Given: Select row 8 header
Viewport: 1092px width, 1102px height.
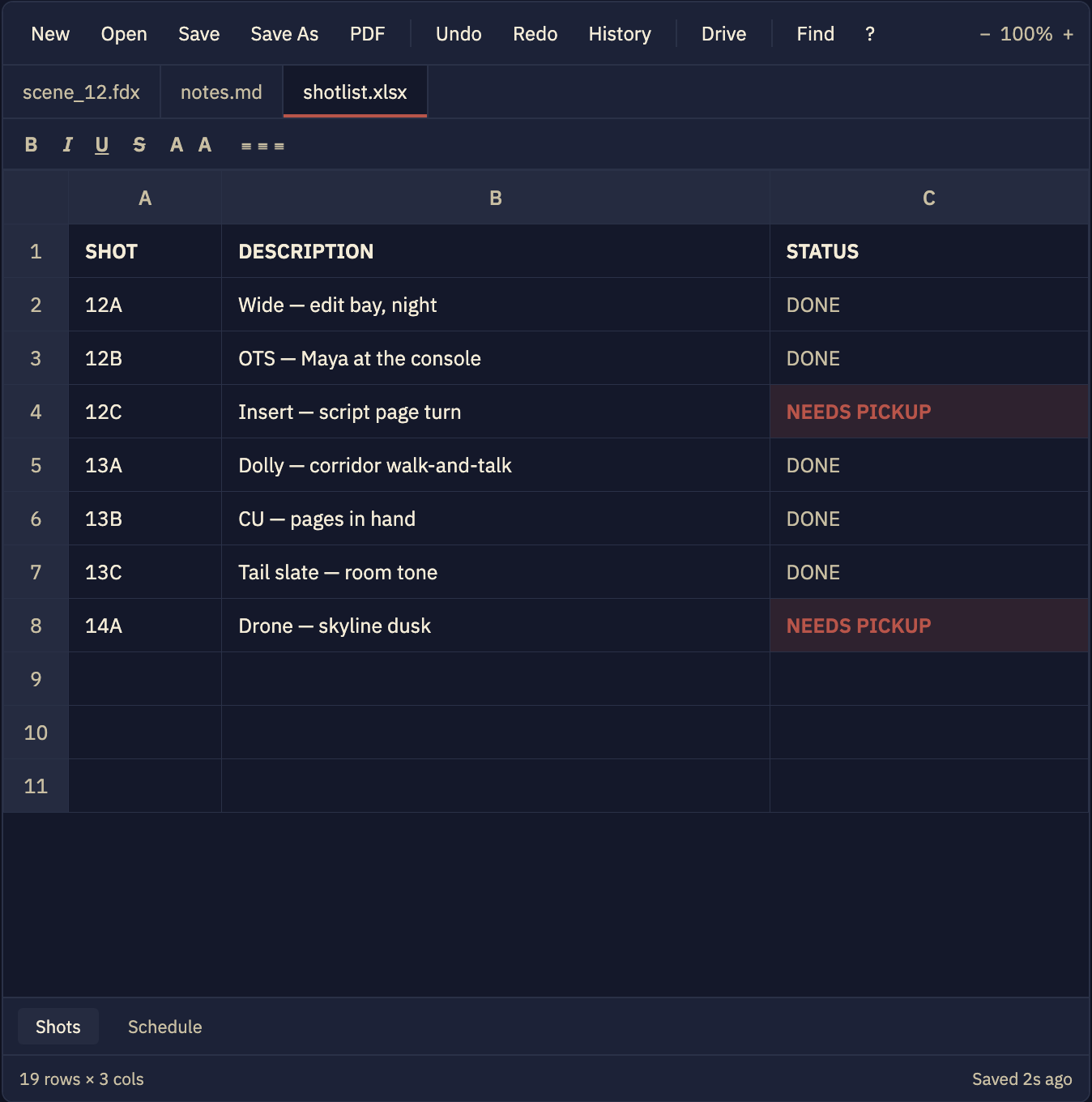Looking at the screenshot, I should pos(36,626).
